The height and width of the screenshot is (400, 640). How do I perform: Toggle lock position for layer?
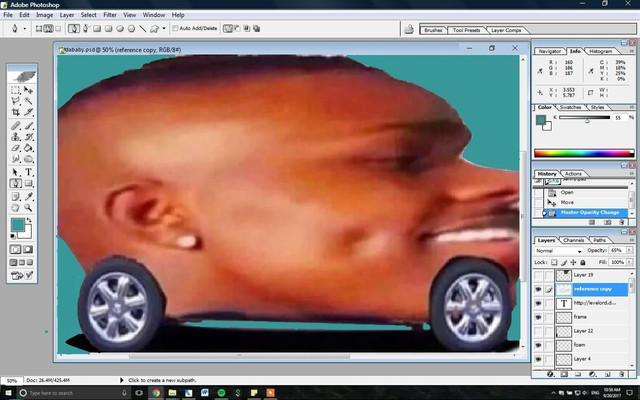coord(573,262)
